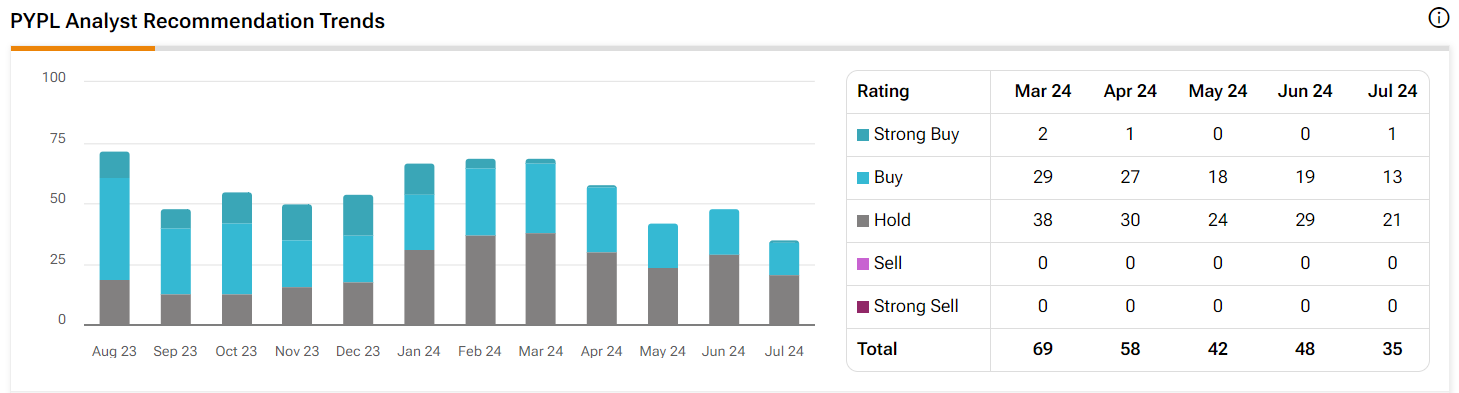
Task: Click Buy value 27 for Apr 24
Action: [x=1130, y=177]
